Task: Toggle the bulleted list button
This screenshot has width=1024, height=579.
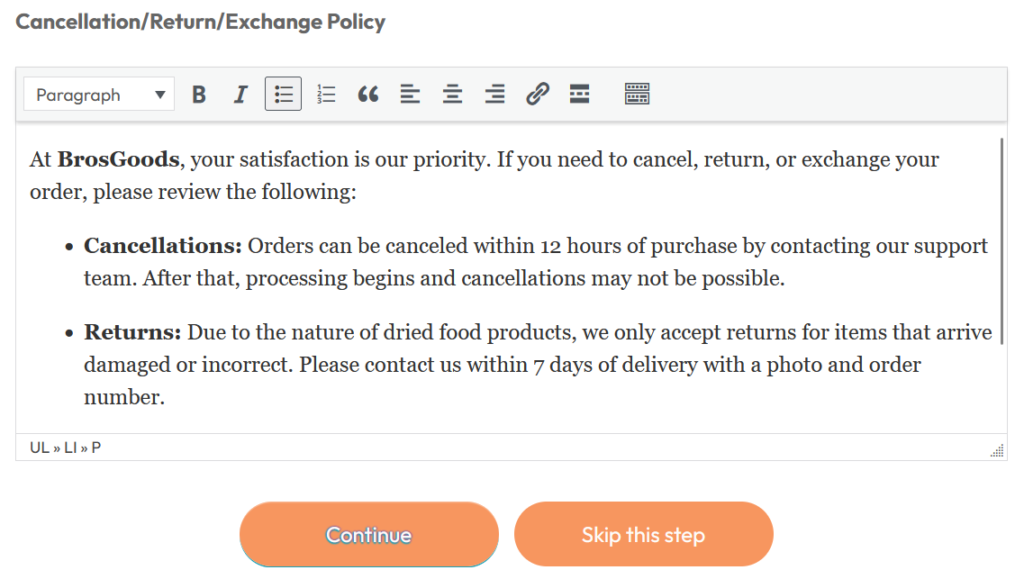Action: pyautogui.click(x=284, y=95)
